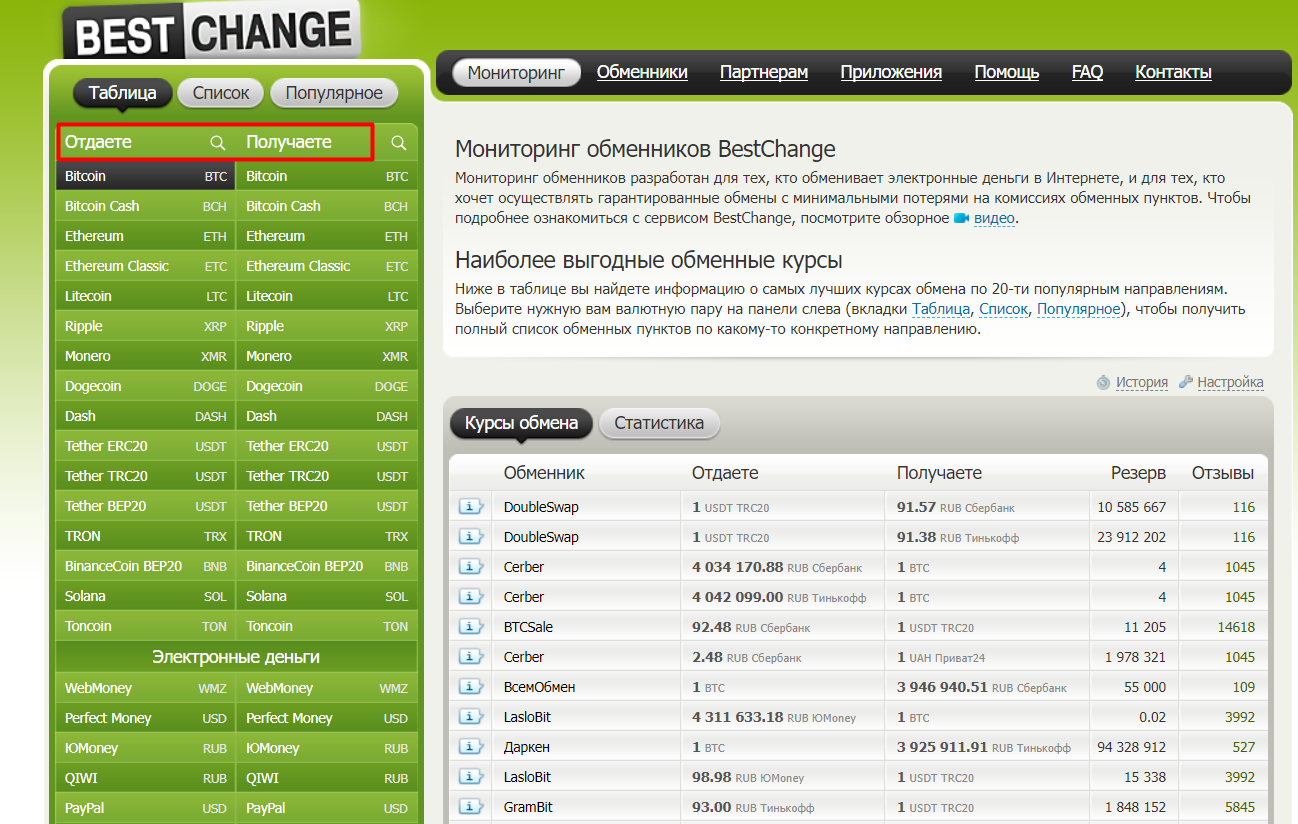
Task: Select Tether TRC20 in the Отдаете column
Action: 146,476
